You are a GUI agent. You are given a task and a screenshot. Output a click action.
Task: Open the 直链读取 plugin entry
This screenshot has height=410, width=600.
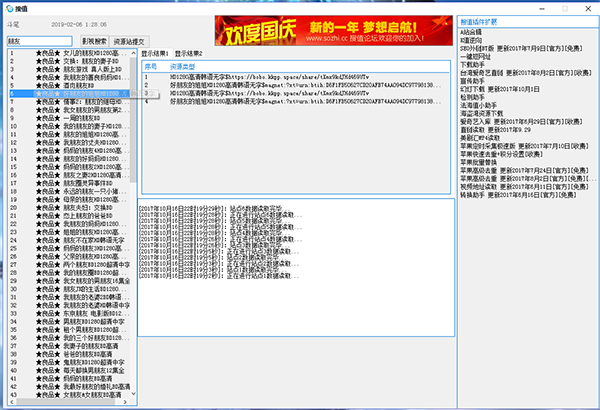[495, 130]
